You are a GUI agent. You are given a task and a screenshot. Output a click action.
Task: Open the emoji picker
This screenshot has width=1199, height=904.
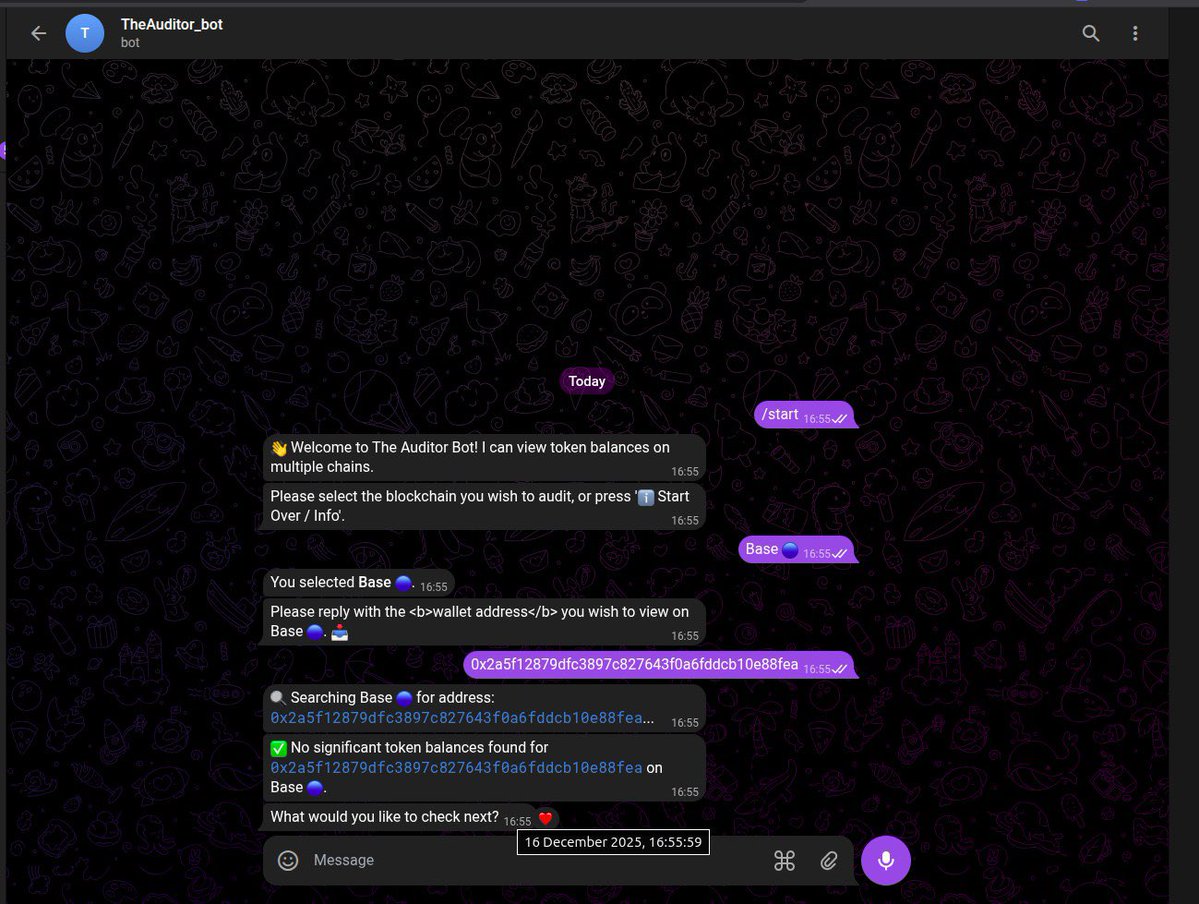click(x=288, y=860)
